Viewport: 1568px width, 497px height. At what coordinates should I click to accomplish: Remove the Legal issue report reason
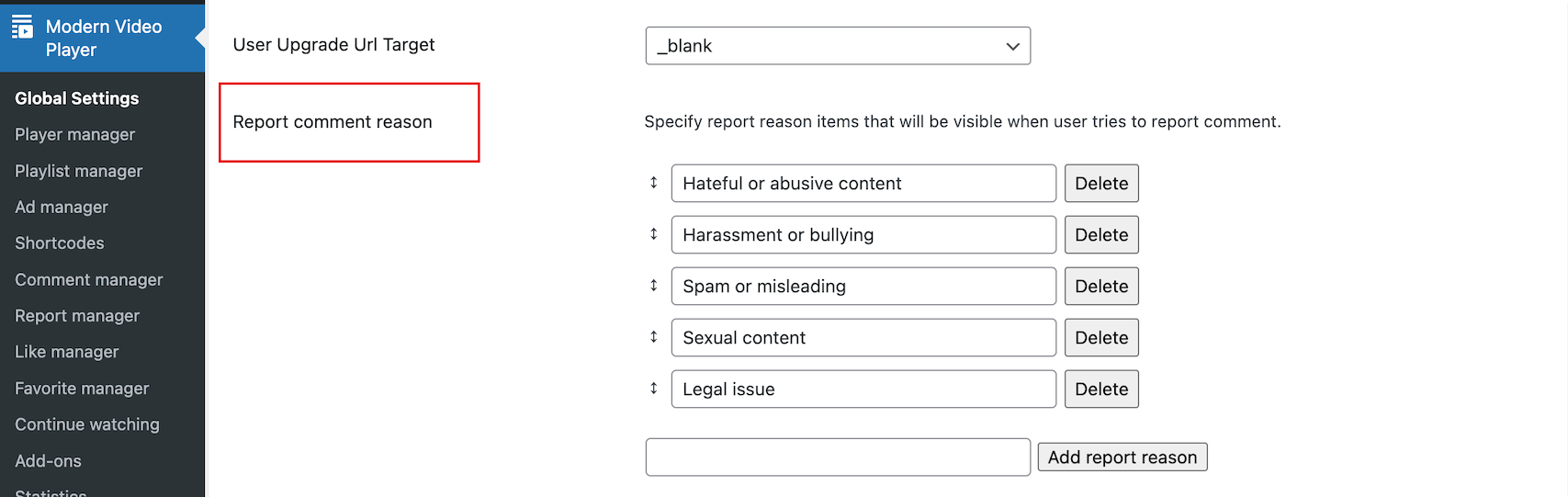coord(1101,390)
